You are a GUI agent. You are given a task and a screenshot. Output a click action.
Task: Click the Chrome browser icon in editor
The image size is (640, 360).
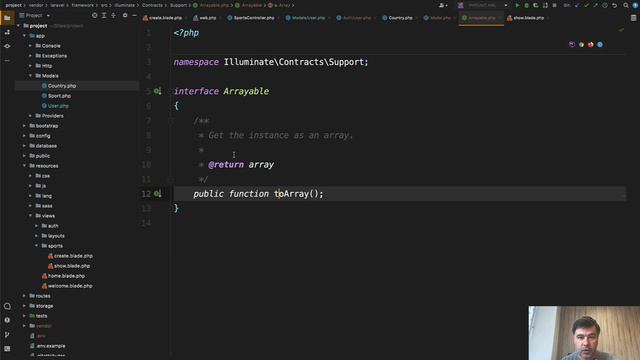coord(581,44)
